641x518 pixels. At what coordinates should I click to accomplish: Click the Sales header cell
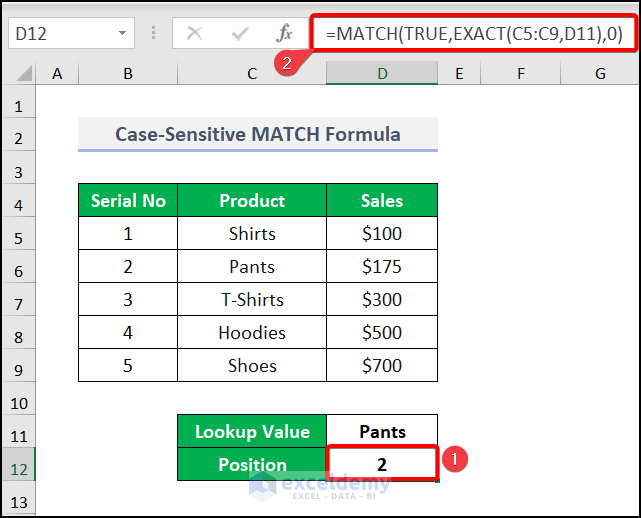(382, 201)
